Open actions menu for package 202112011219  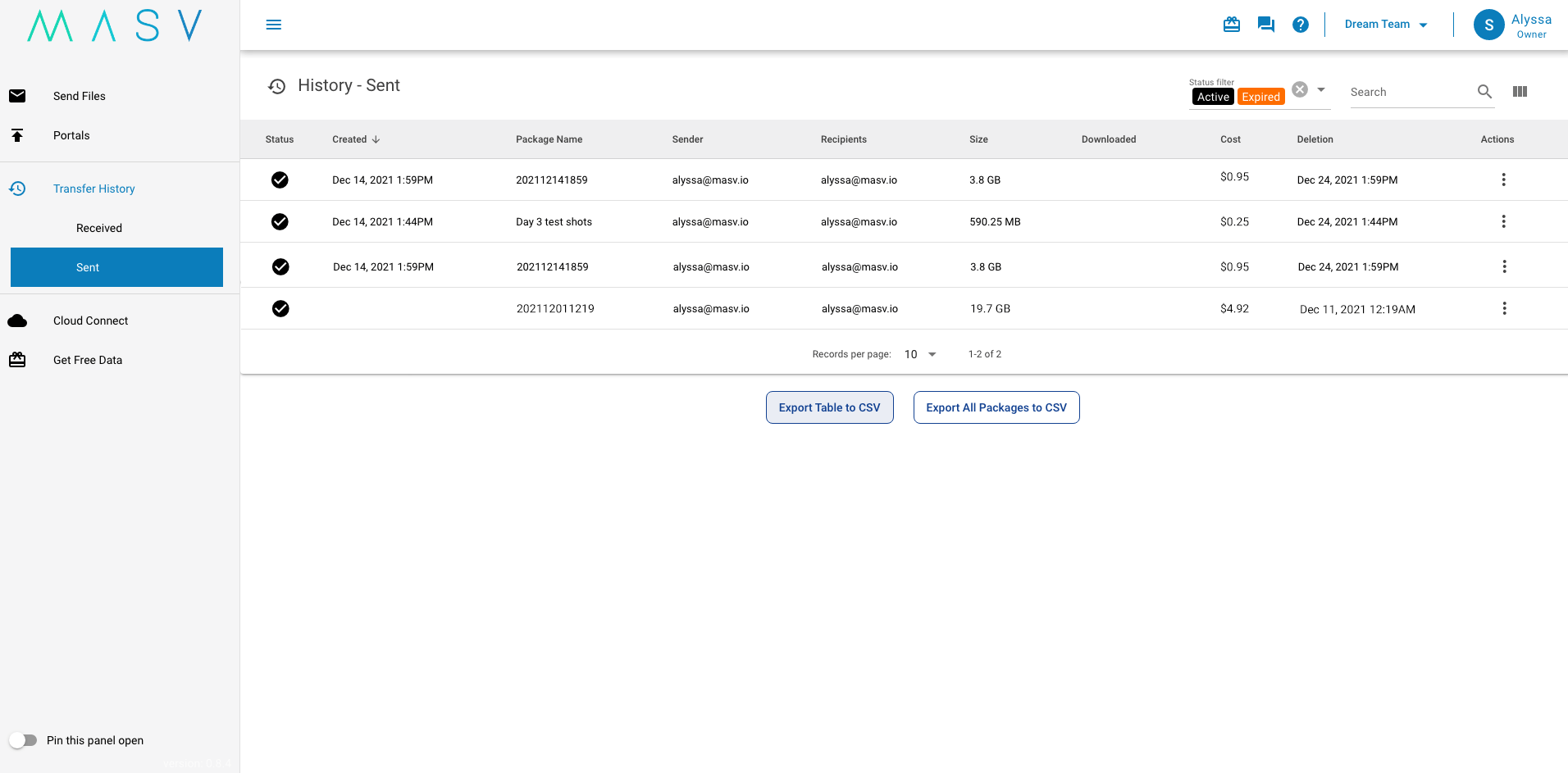click(1504, 308)
